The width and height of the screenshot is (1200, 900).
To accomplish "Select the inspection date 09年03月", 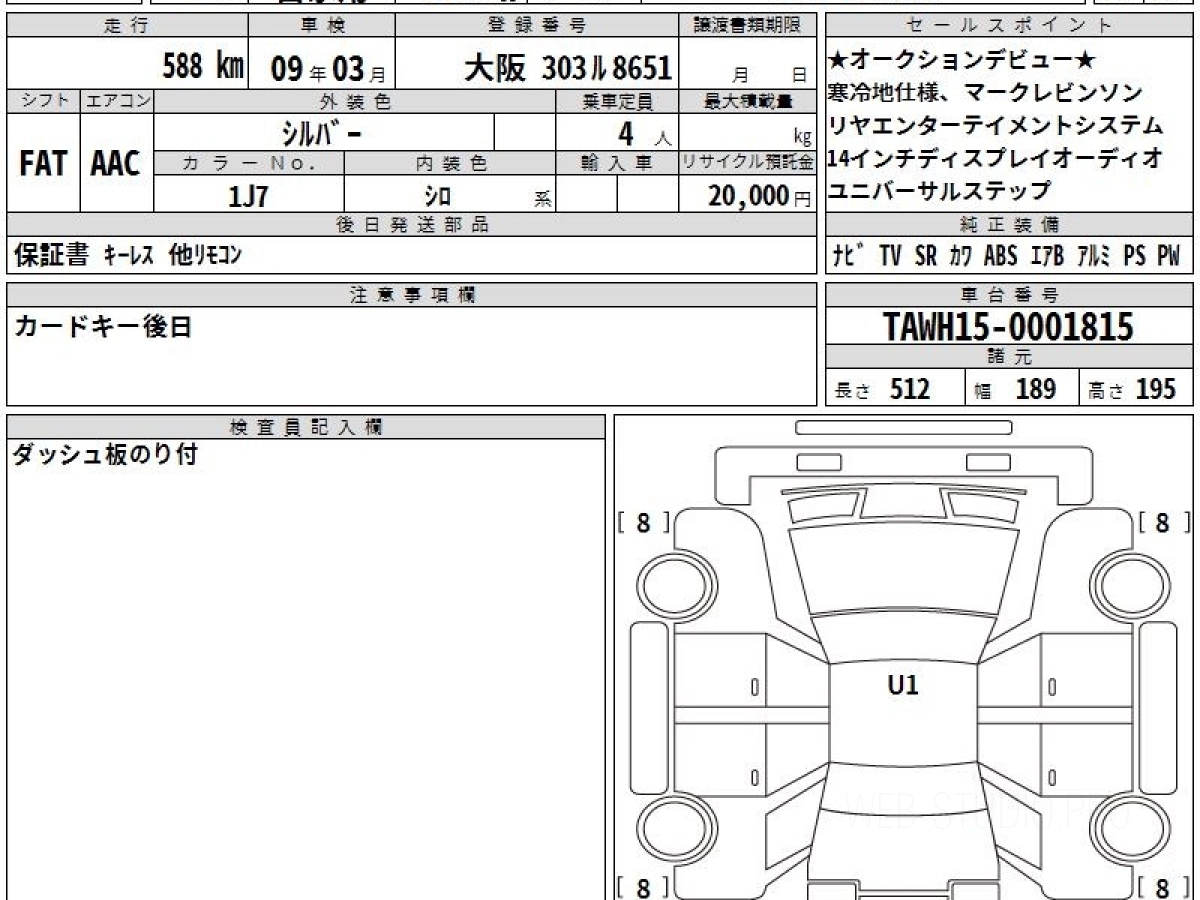I will [327, 69].
